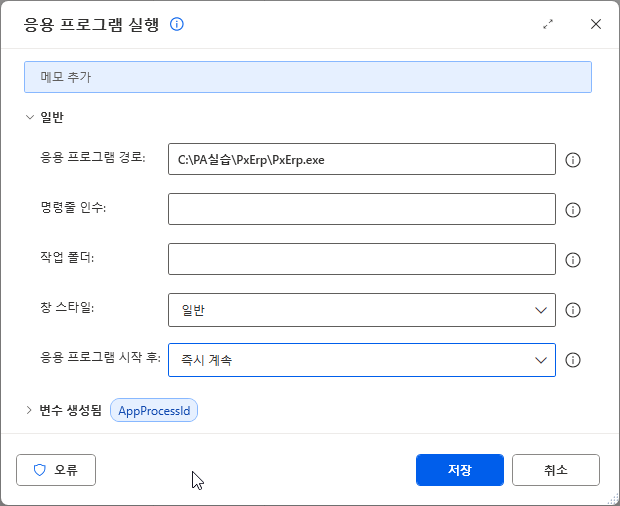The height and width of the screenshot is (506, 620).
Task: Click the 저장 button
Action: pos(460,470)
